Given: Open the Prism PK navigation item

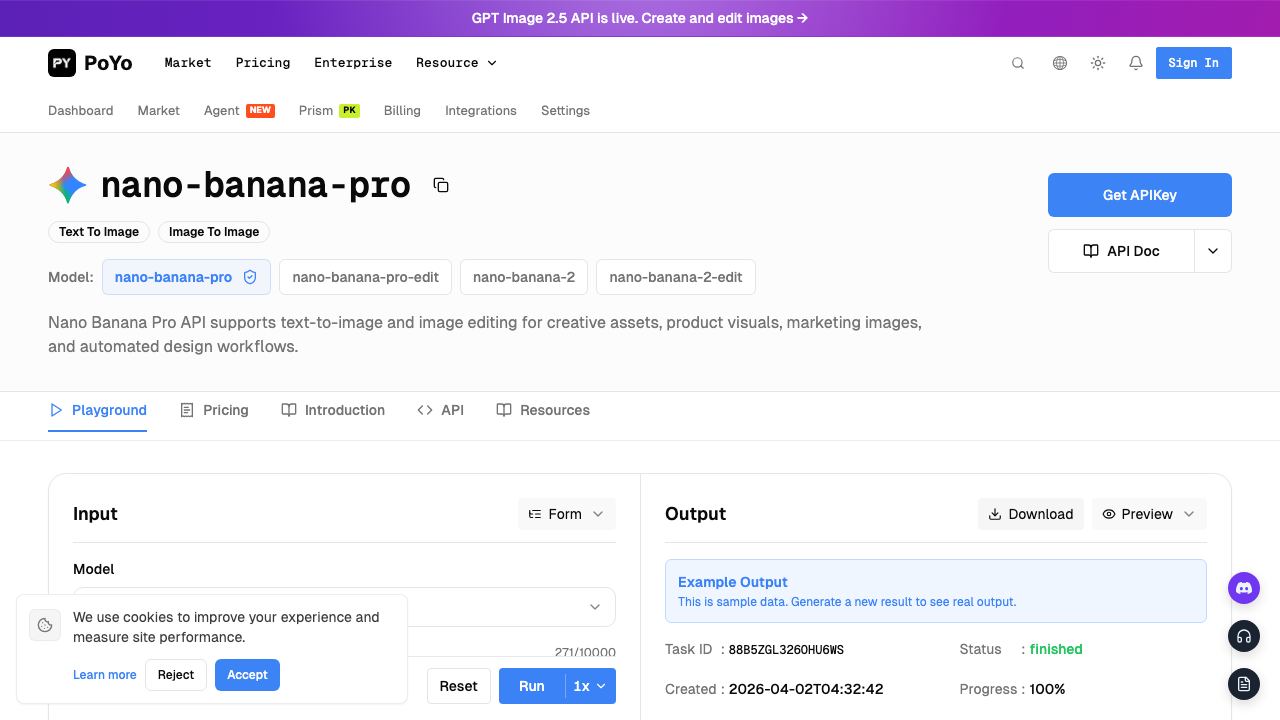Looking at the screenshot, I should click(x=329, y=110).
